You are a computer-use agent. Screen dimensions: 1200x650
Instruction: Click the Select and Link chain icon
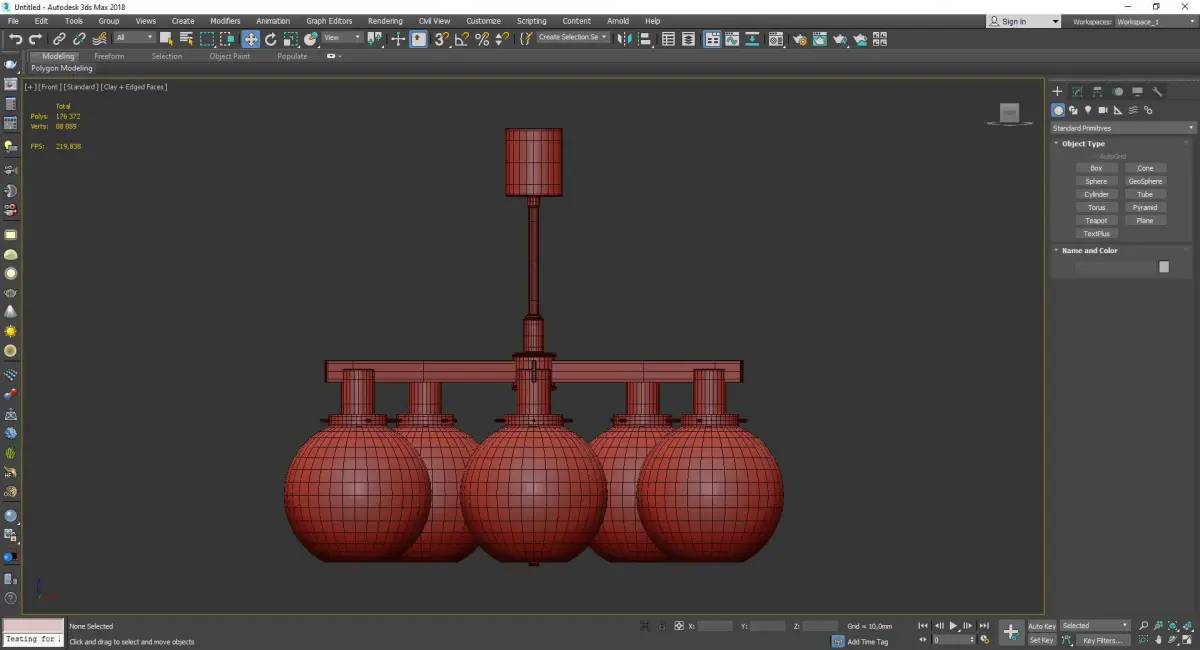[60, 39]
